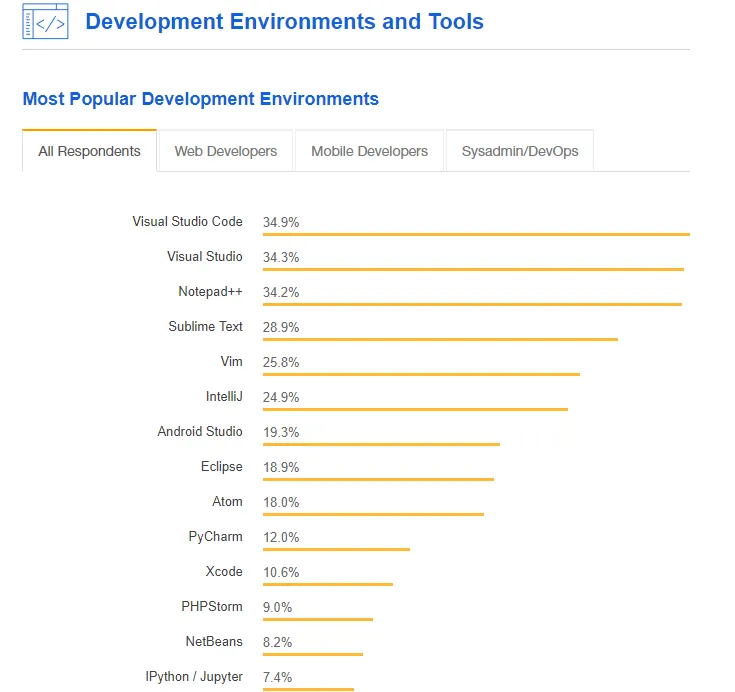Click the 10.6% value
This screenshot has height=692, width=735.
[281, 572]
